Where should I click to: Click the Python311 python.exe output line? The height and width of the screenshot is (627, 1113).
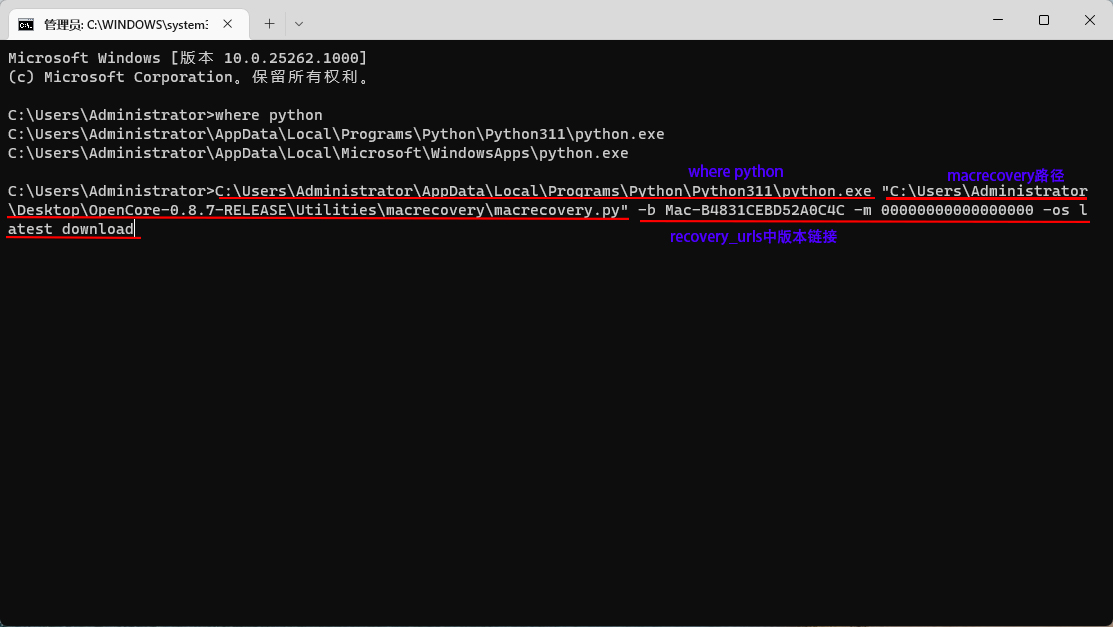336,134
